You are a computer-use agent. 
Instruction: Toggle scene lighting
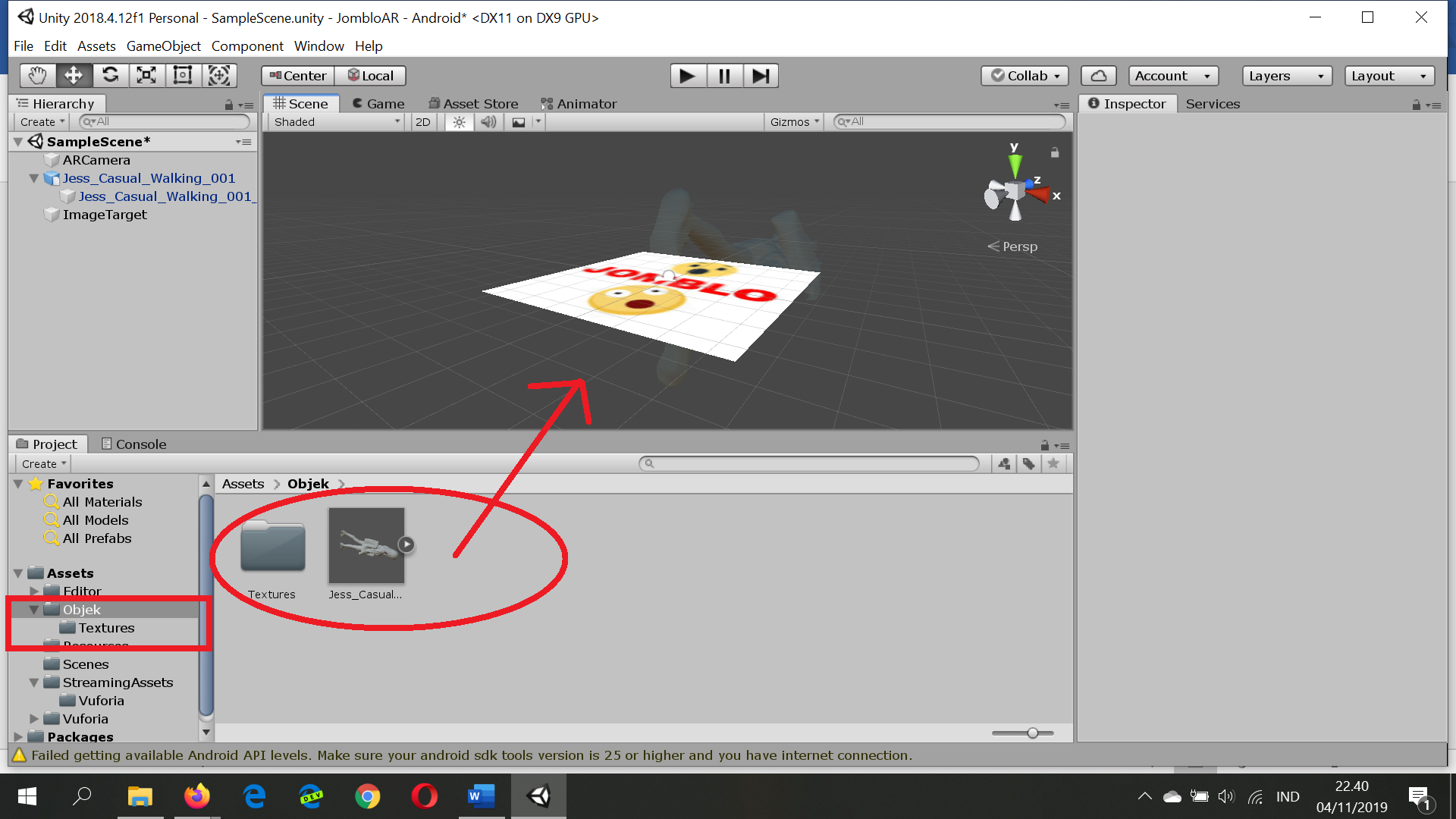tap(459, 122)
